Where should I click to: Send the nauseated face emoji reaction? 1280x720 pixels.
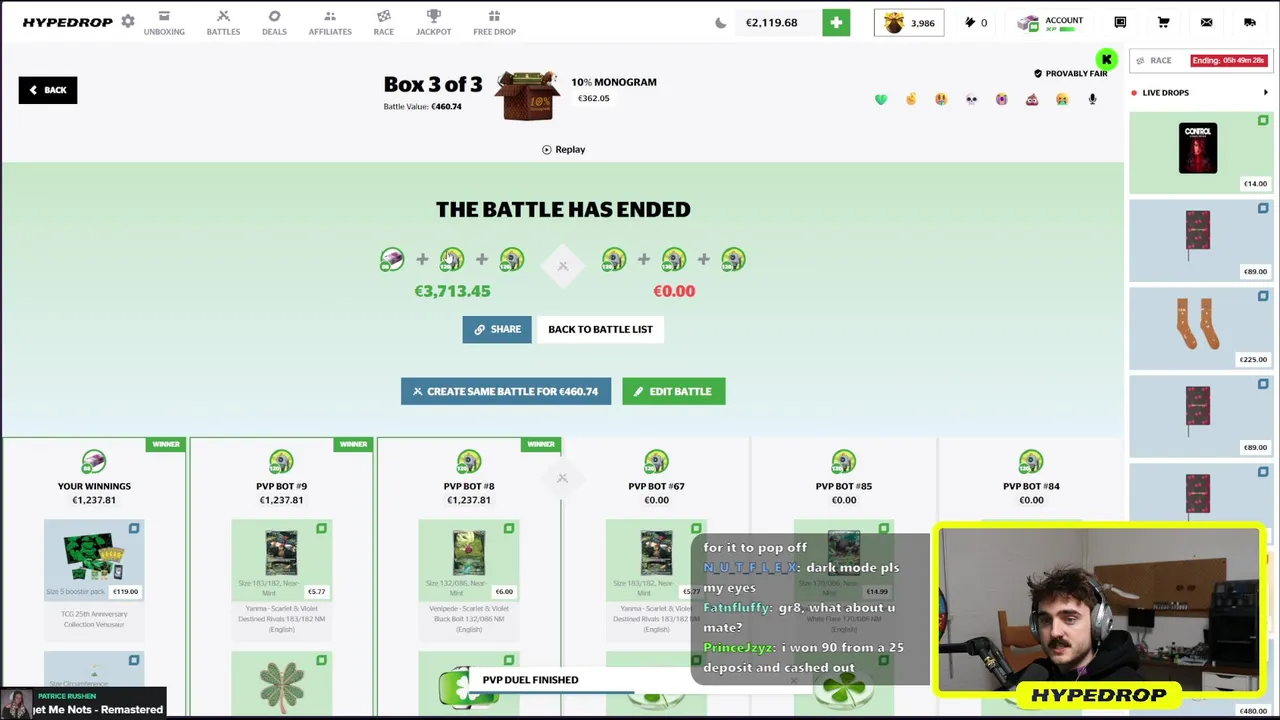1062,99
